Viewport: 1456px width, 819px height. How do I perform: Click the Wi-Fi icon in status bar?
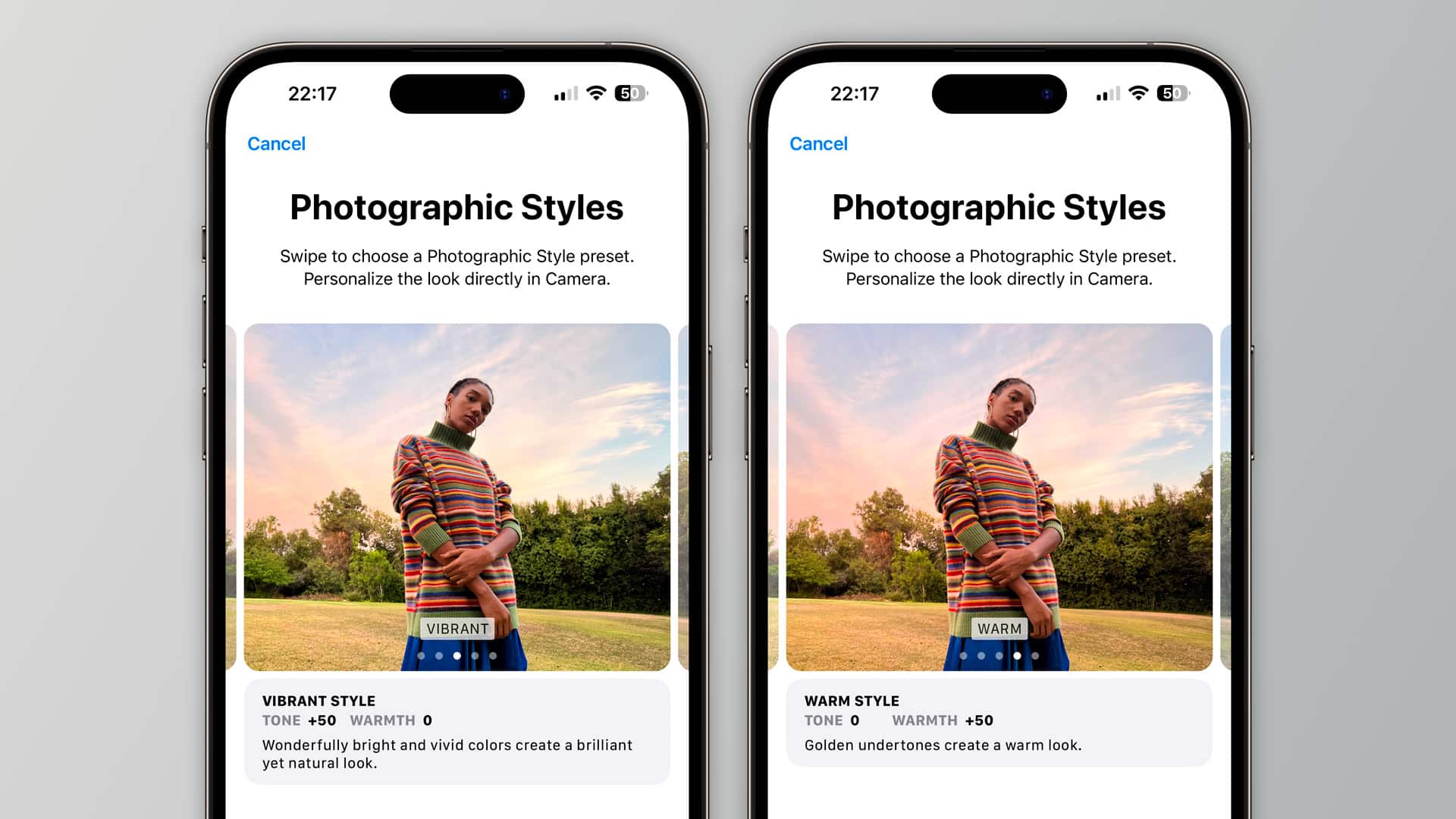coord(597,92)
